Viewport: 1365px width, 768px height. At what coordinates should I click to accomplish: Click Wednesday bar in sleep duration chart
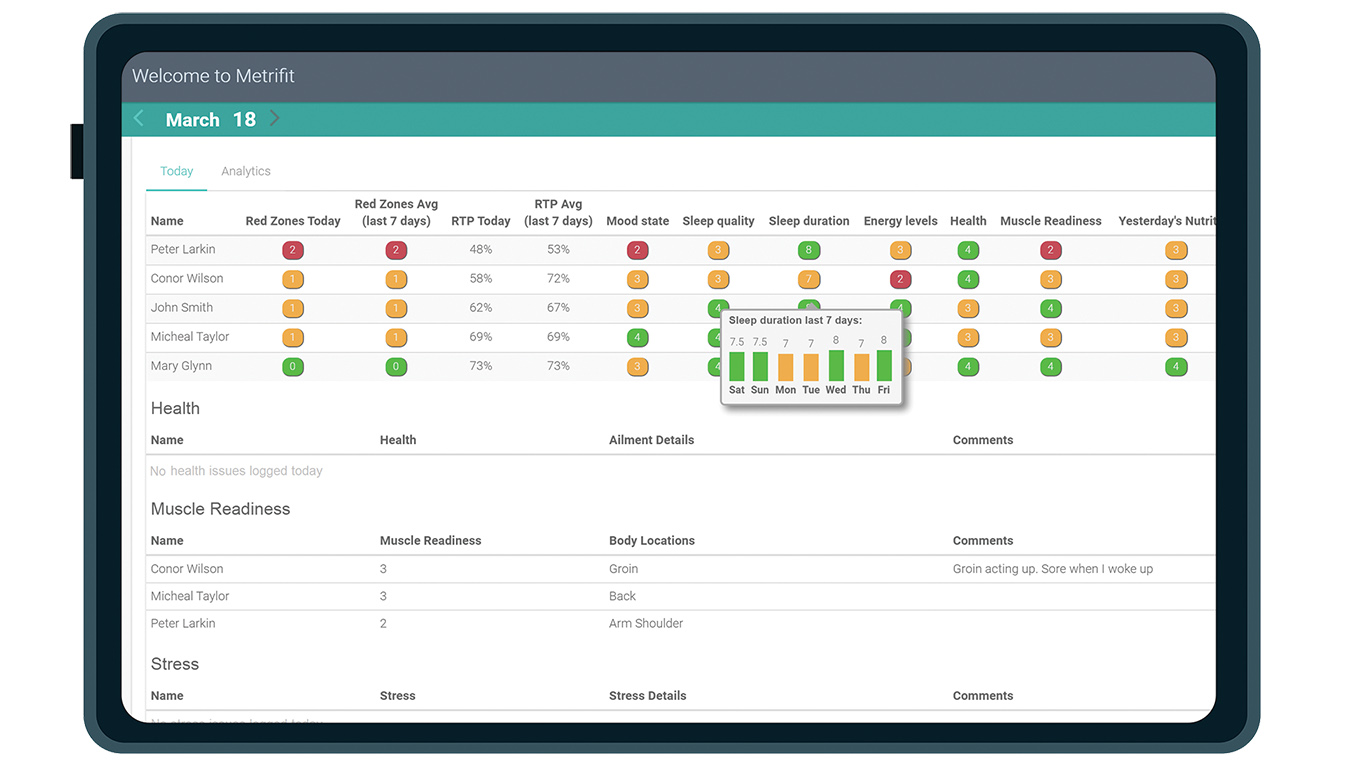click(x=836, y=365)
